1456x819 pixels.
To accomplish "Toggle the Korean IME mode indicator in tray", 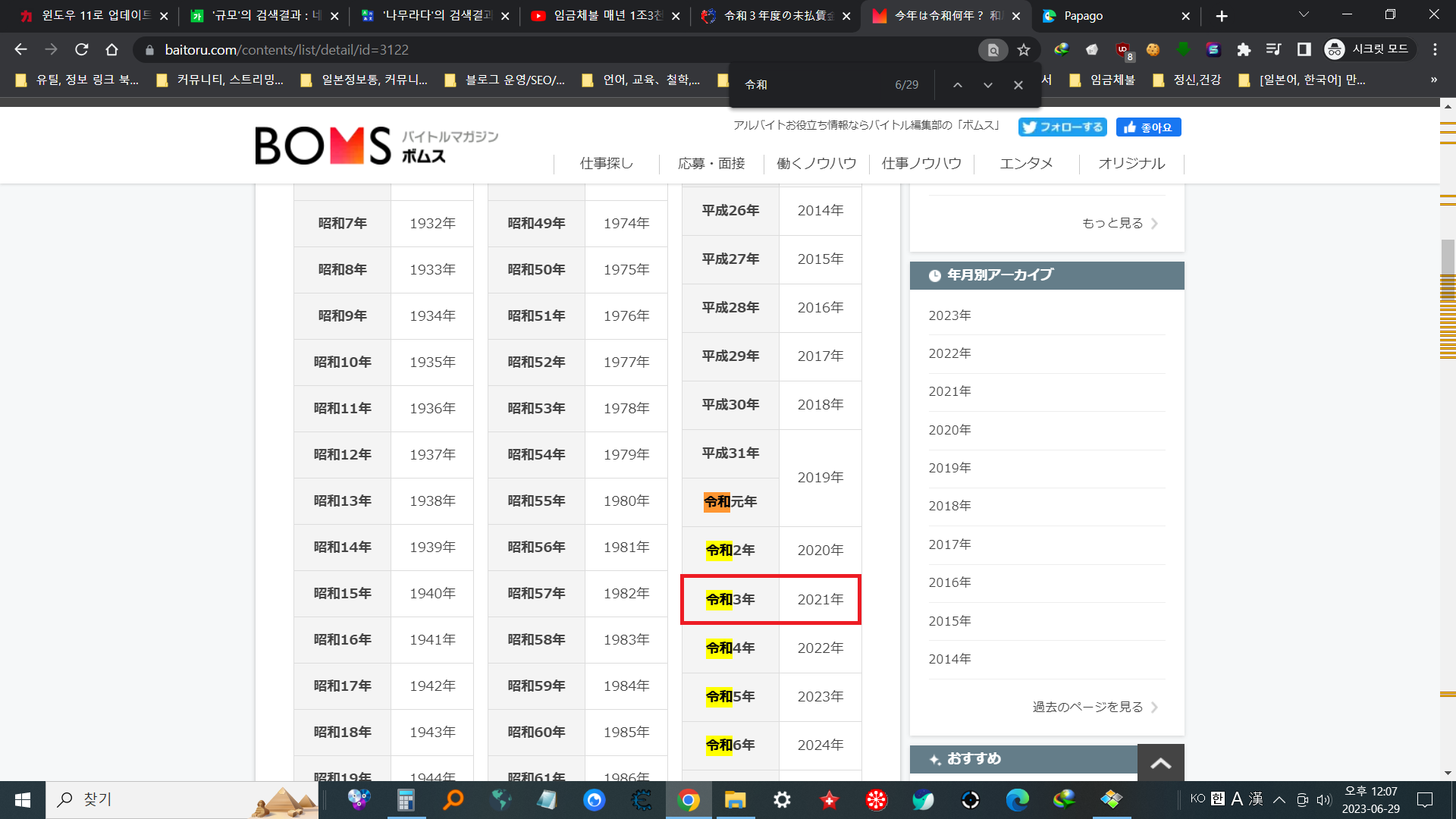I will [x=1217, y=799].
